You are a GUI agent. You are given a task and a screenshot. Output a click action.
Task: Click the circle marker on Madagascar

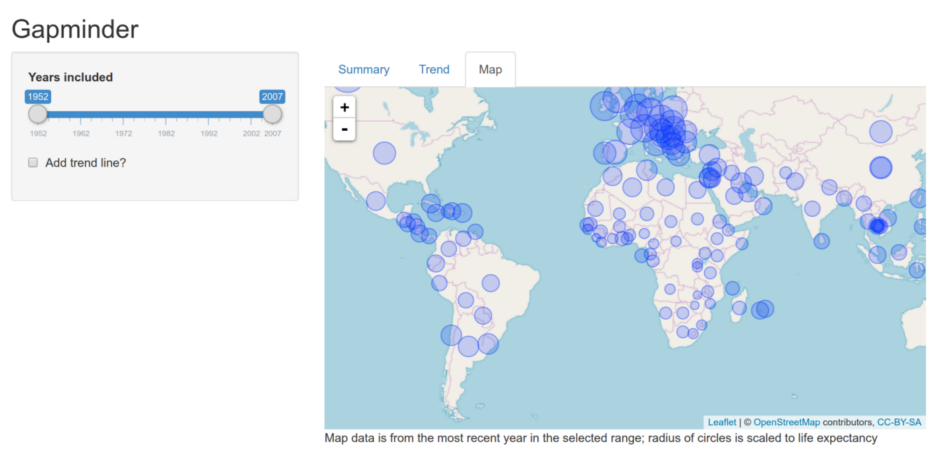coord(738,308)
